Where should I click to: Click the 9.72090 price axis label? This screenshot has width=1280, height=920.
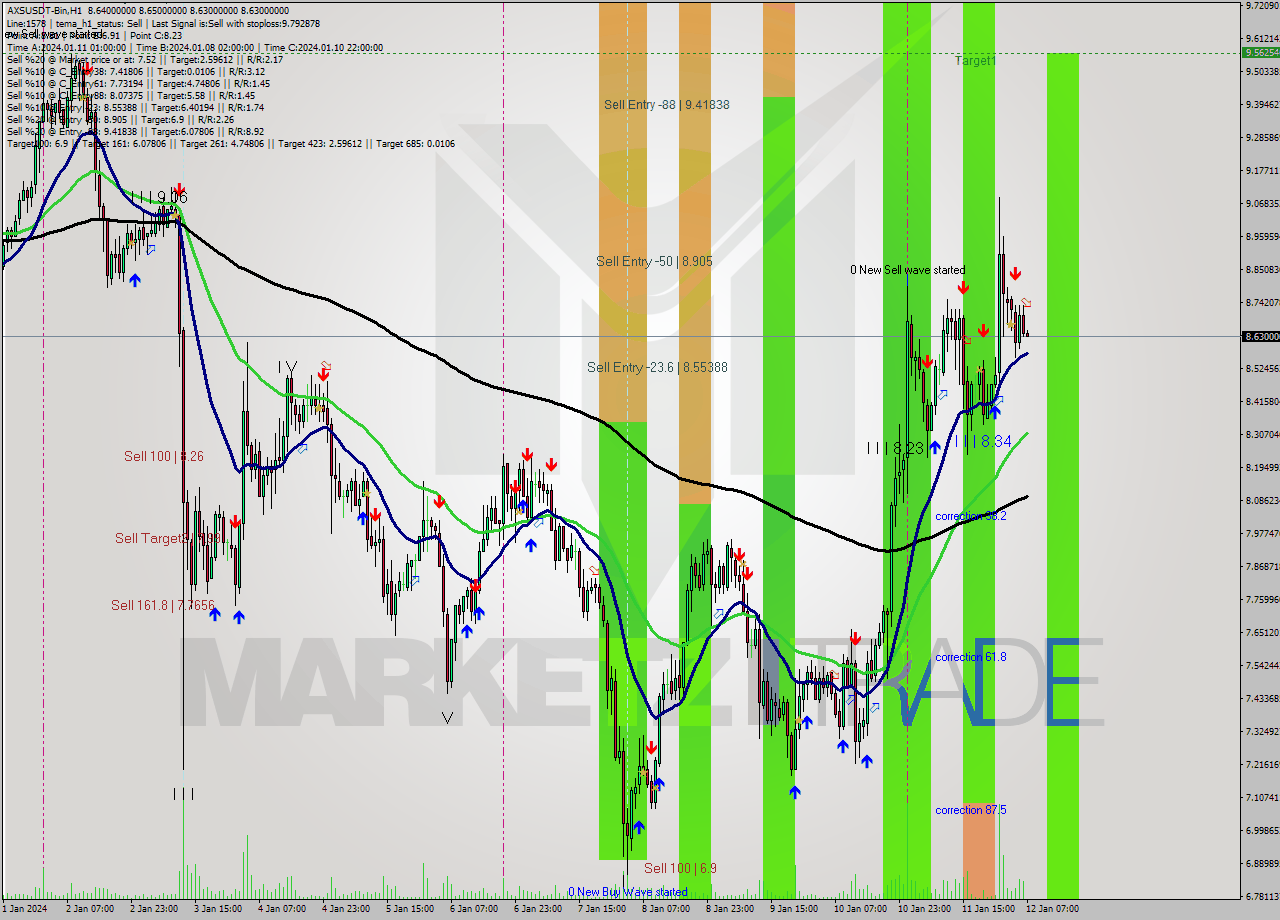click(x=1261, y=5)
